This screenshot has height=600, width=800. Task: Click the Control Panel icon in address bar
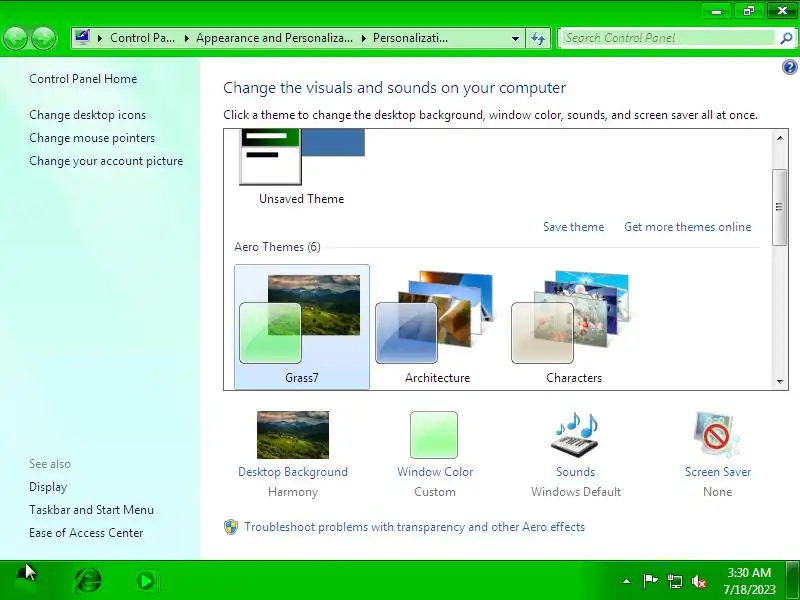82,37
